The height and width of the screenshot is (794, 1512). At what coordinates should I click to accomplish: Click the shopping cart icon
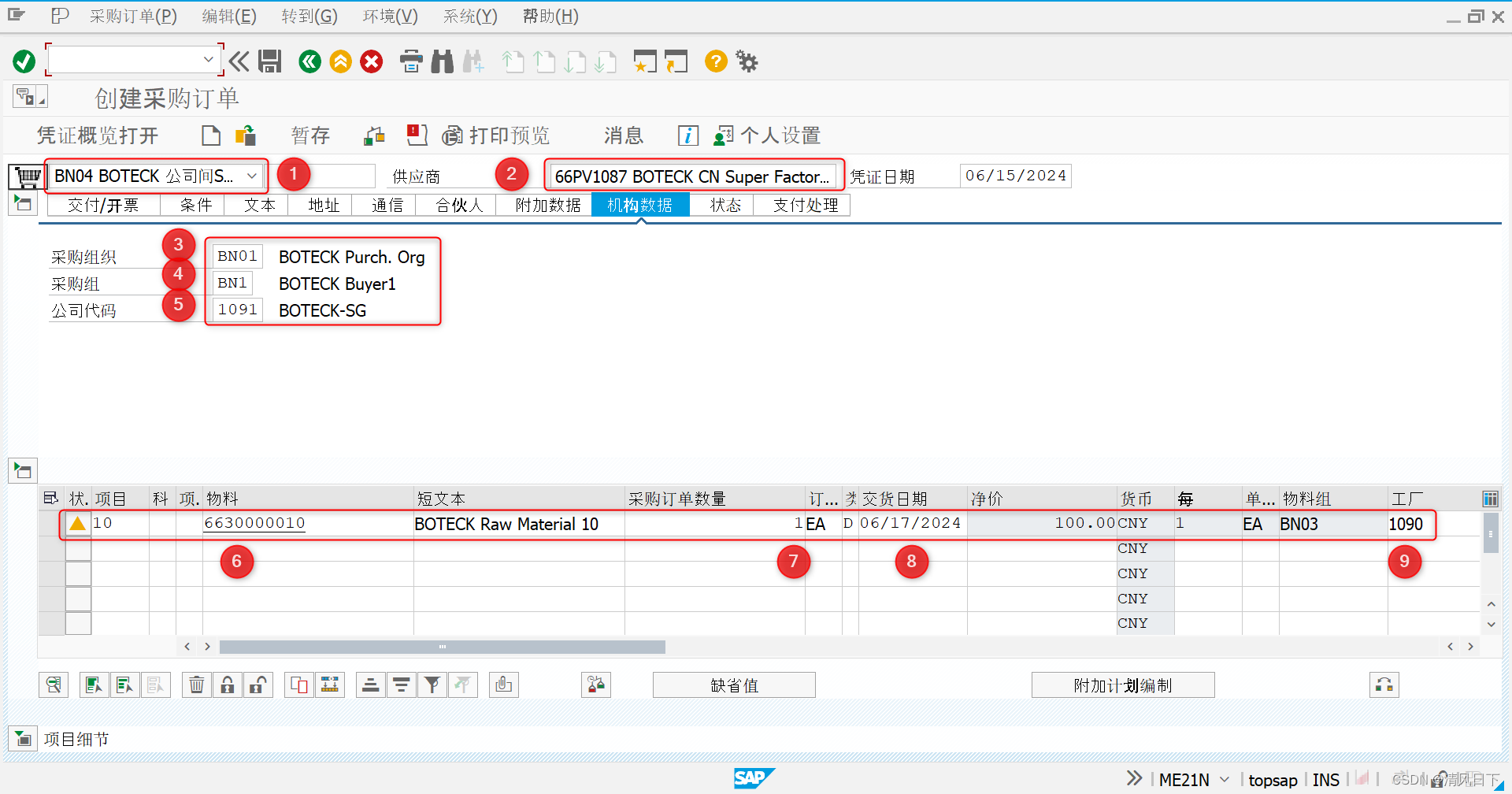pos(28,176)
